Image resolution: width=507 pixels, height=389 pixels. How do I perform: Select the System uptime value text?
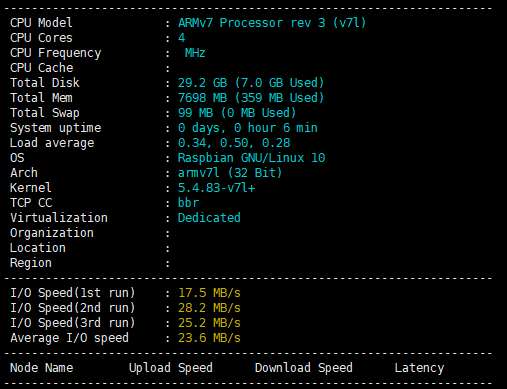(247, 128)
